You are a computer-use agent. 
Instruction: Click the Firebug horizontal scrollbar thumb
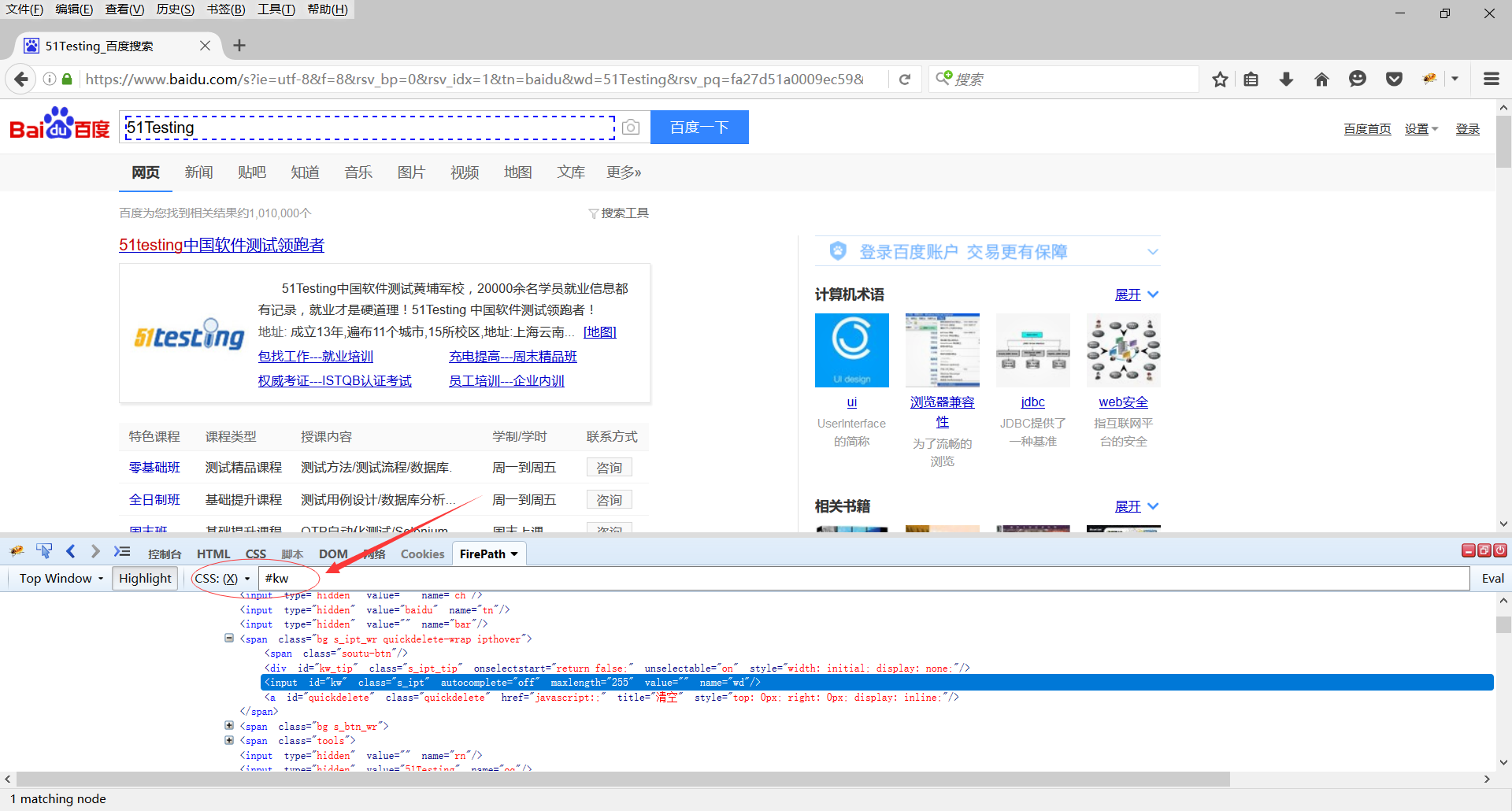624,779
